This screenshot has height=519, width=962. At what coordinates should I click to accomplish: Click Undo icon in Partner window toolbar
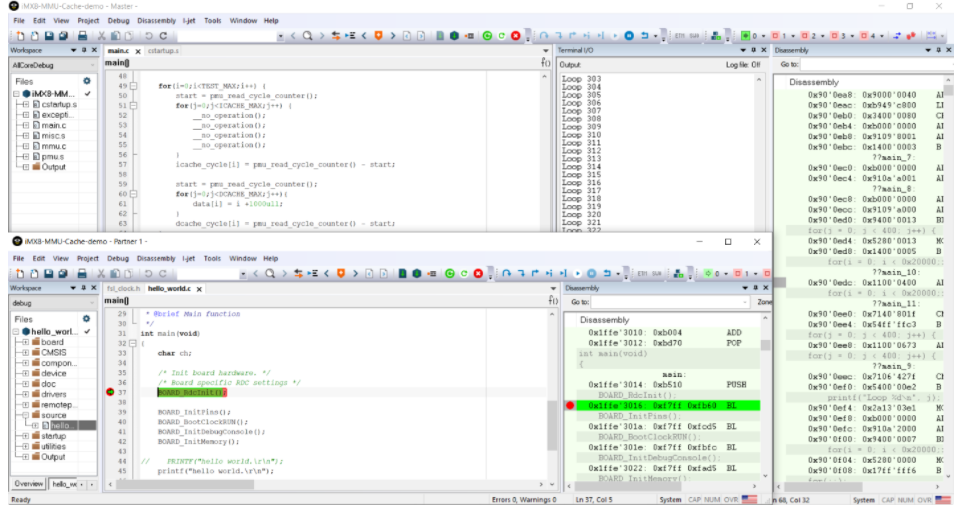(148, 273)
